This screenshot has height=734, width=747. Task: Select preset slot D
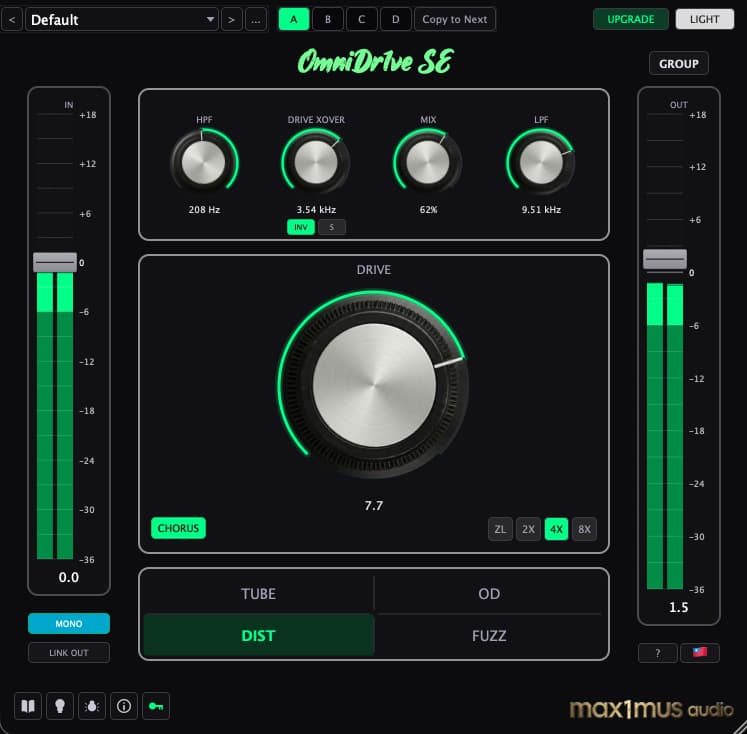(x=395, y=20)
